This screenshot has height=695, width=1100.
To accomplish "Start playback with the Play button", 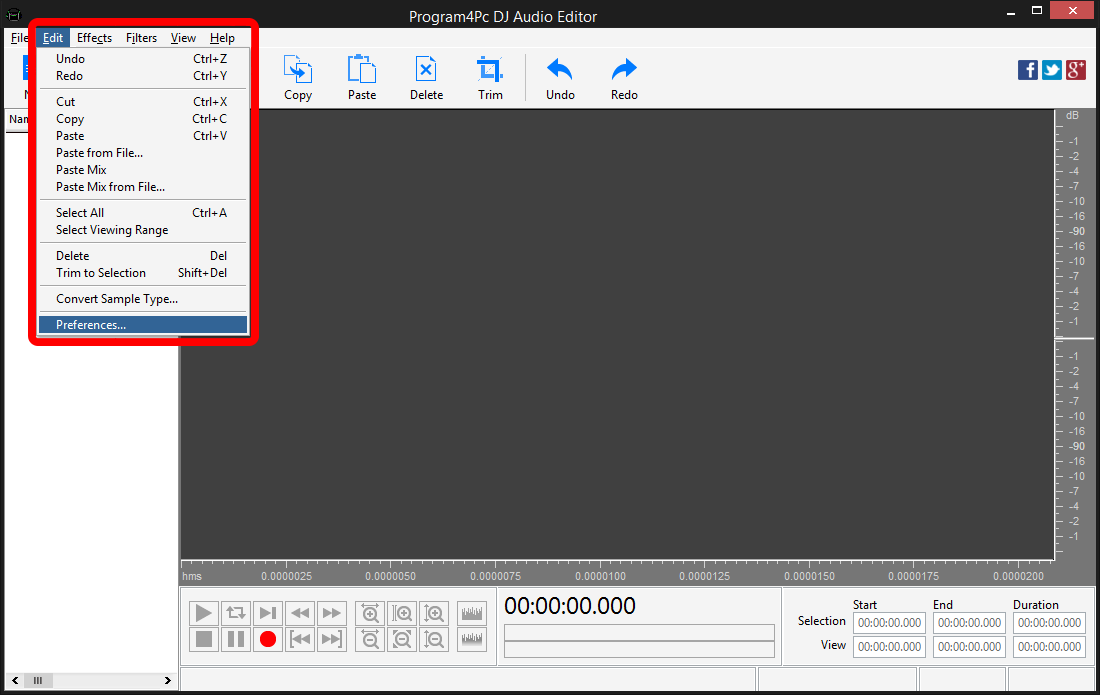I will pos(203,613).
